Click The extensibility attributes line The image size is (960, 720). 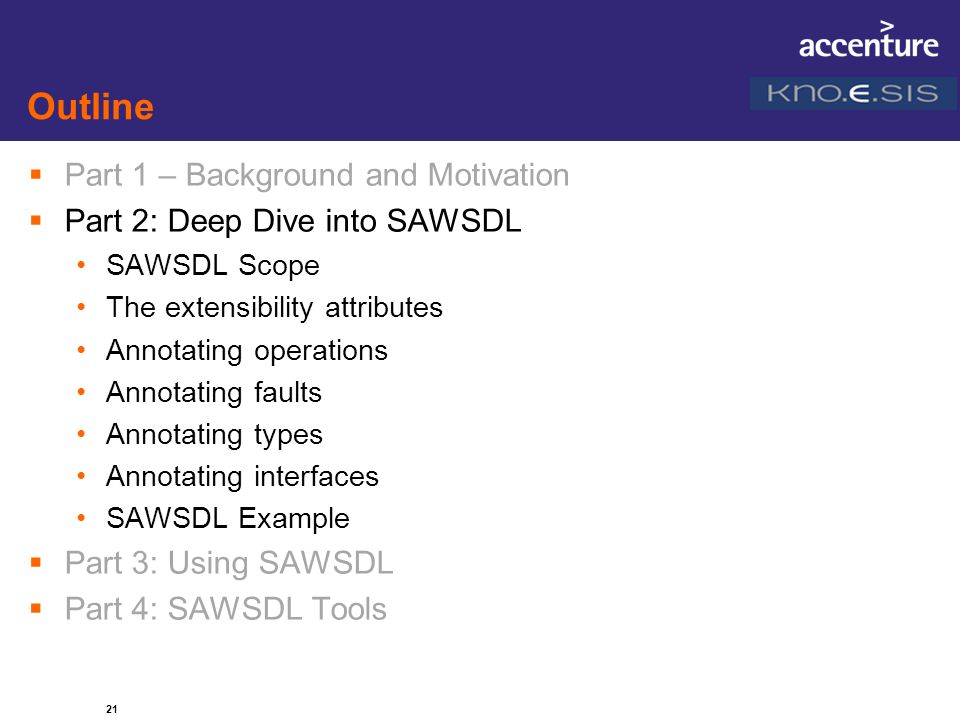coord(274,307)
